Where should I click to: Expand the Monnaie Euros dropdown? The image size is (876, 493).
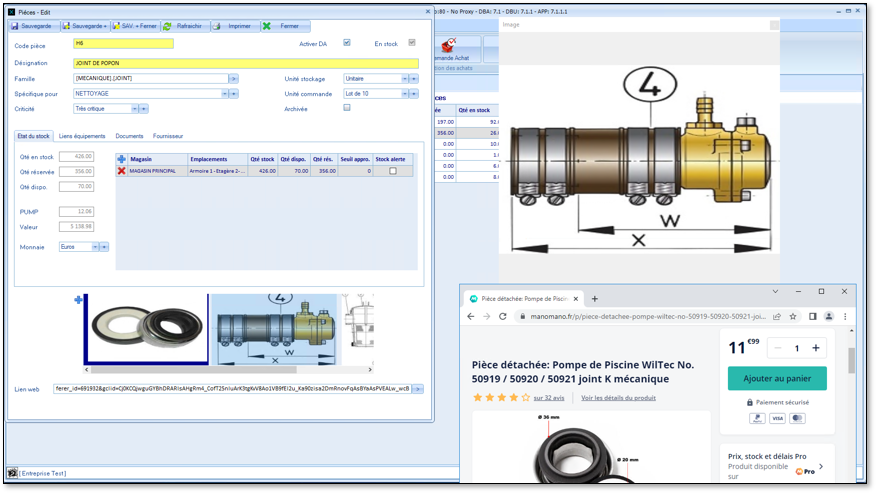[x=96, y=247]
